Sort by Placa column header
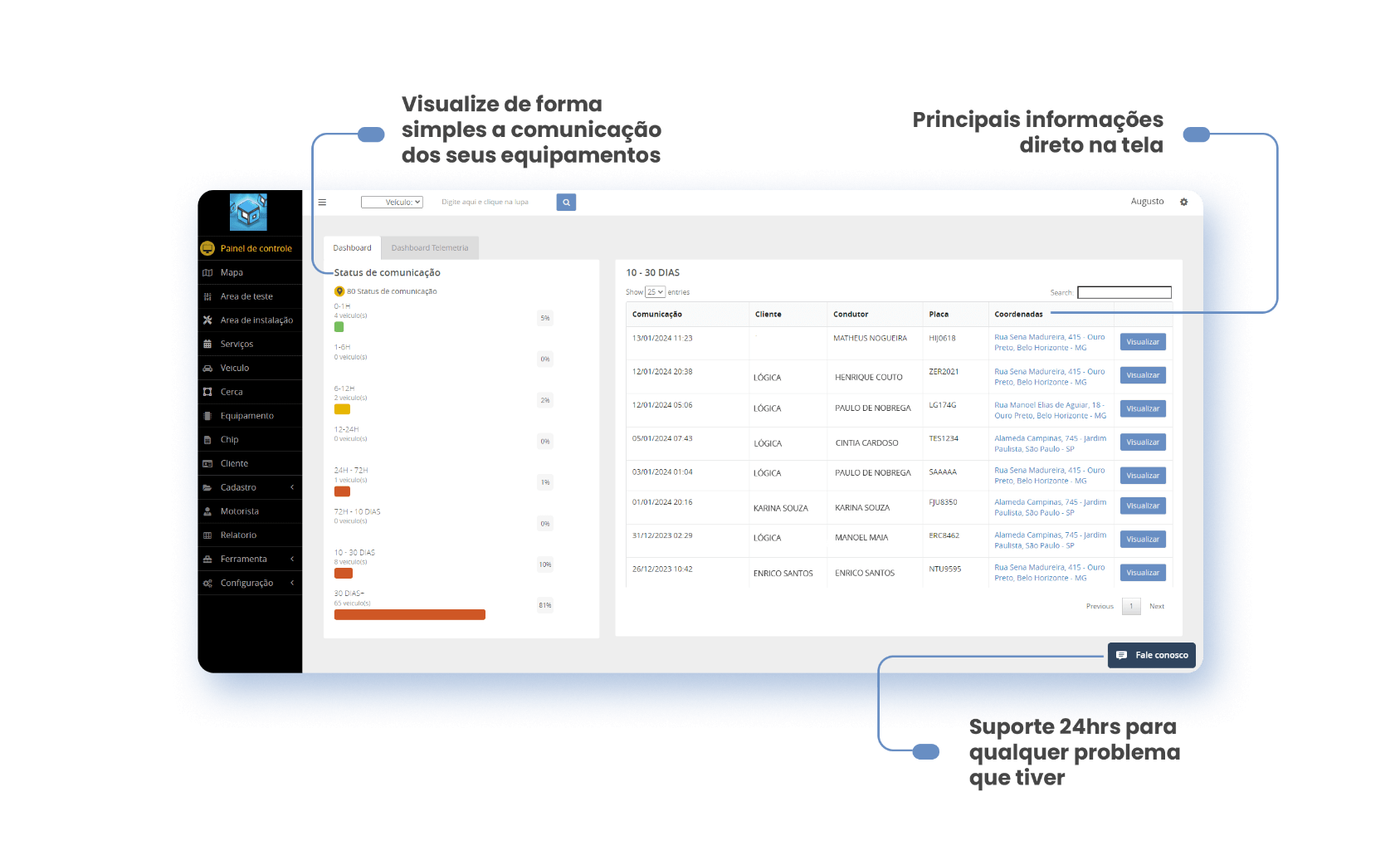This screenshot has height=865, width=1400. click(955, 315)
